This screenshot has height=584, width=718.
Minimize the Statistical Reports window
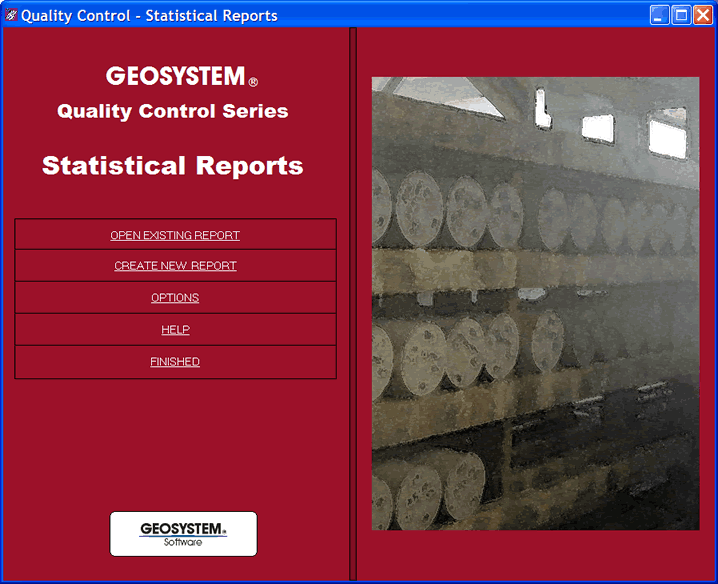pyautogui.click(x=659, y=15)
